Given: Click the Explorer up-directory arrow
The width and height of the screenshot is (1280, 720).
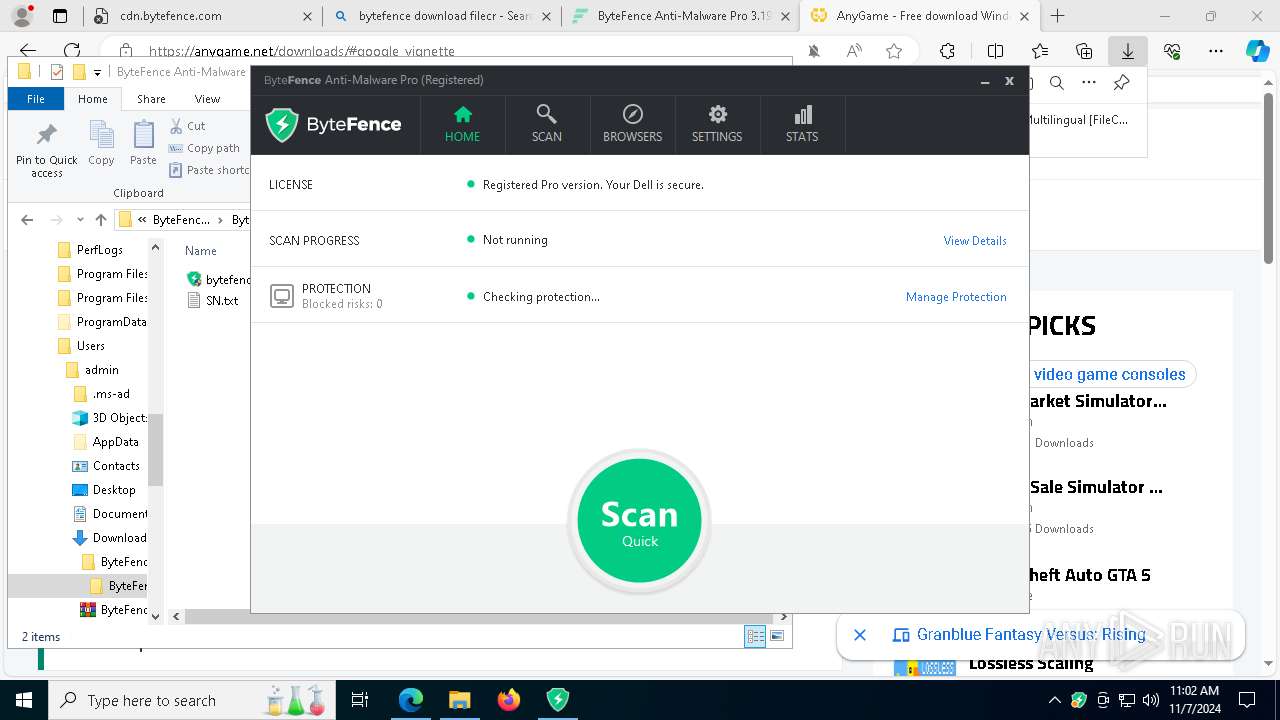Looking at the screenshot, I should pyautogui.click(x=100, y=220).
